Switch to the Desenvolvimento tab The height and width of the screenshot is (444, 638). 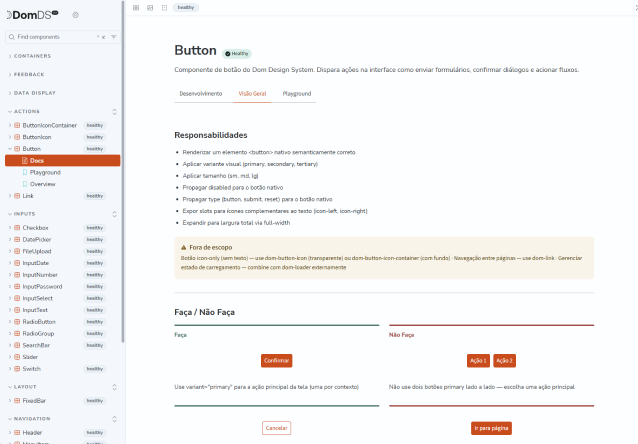(201, 94)
